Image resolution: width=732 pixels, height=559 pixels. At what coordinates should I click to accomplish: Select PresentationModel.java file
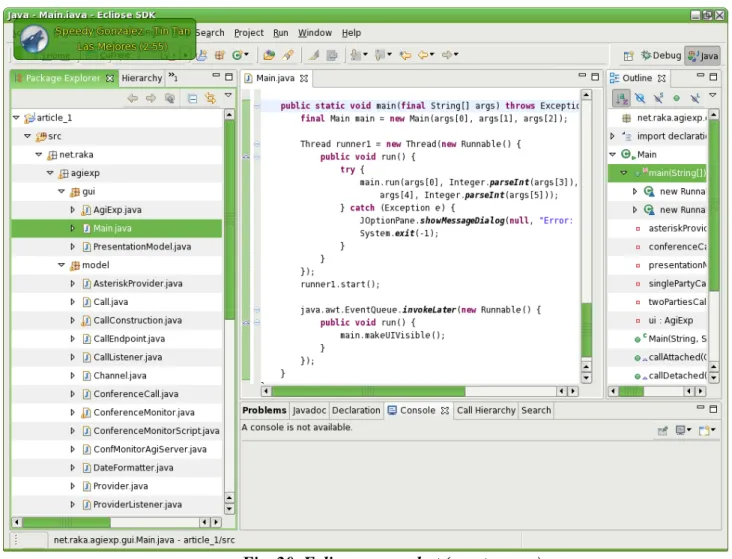(142, 247)
